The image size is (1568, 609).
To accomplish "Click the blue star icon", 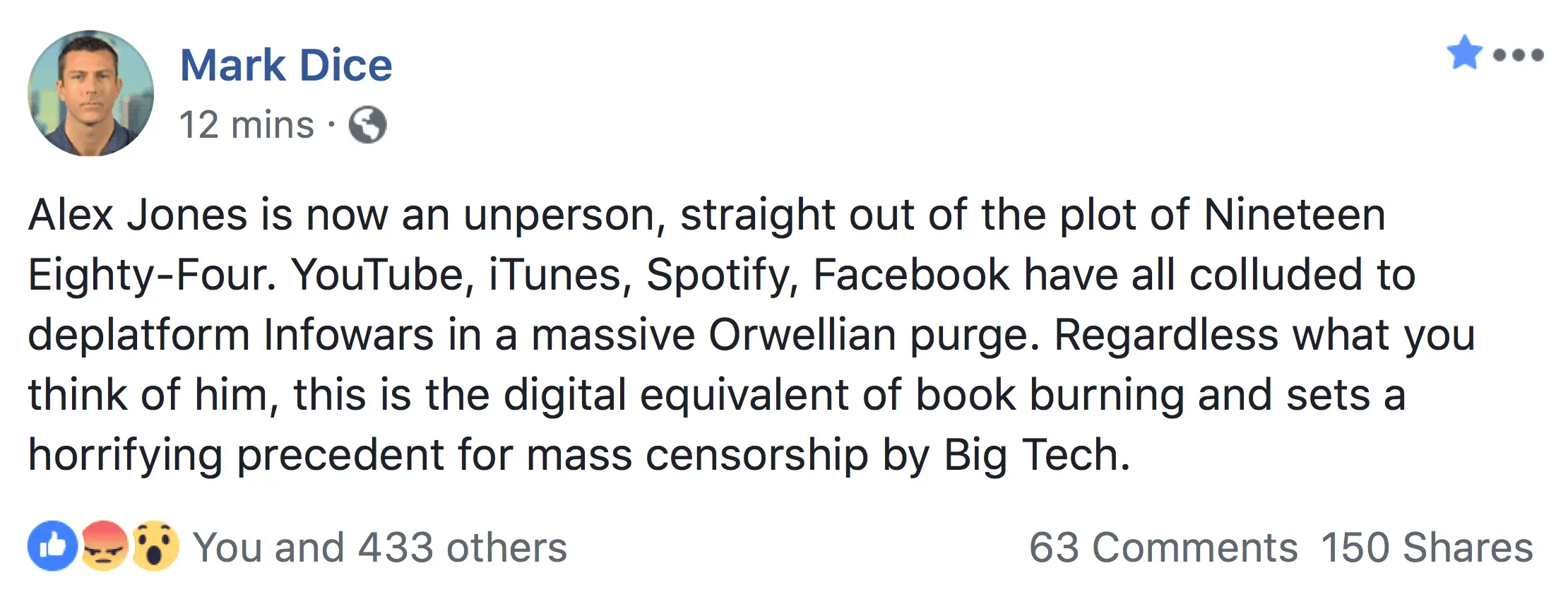I will [x=1464, y=52].
